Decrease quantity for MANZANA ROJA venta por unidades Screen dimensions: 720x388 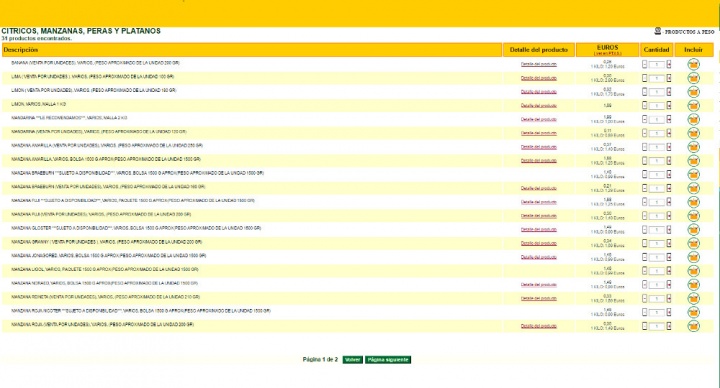[x=644, y=326]
